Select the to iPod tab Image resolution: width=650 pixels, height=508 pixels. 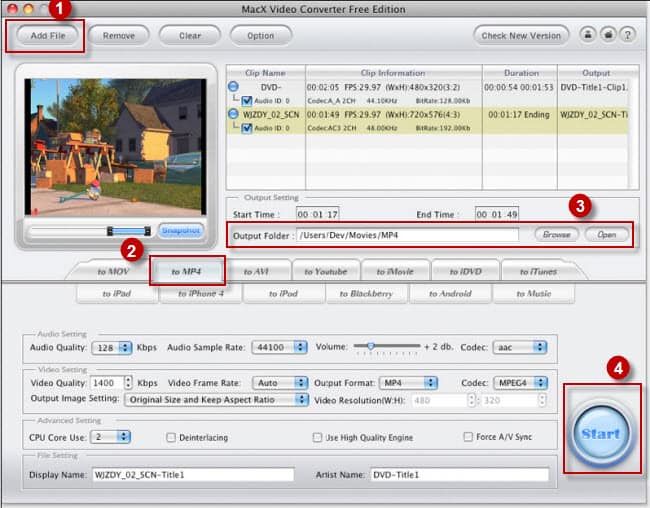coord(284,294)
